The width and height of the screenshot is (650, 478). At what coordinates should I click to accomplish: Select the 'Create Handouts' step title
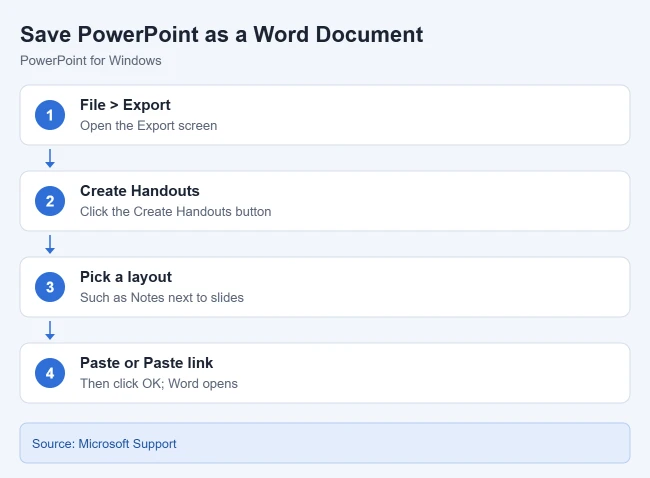[x=140, y=191]
